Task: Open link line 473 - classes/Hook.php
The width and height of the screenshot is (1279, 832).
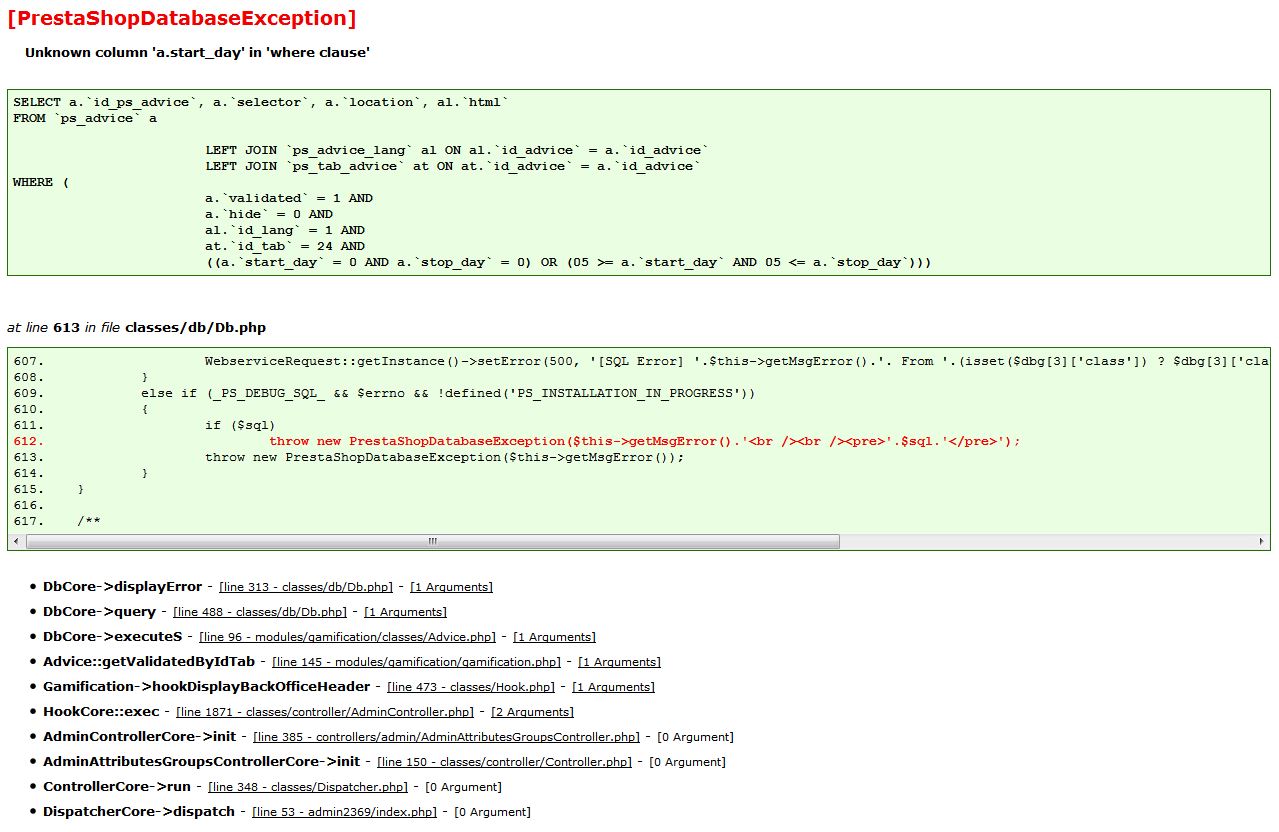Action: coord(471,687)
